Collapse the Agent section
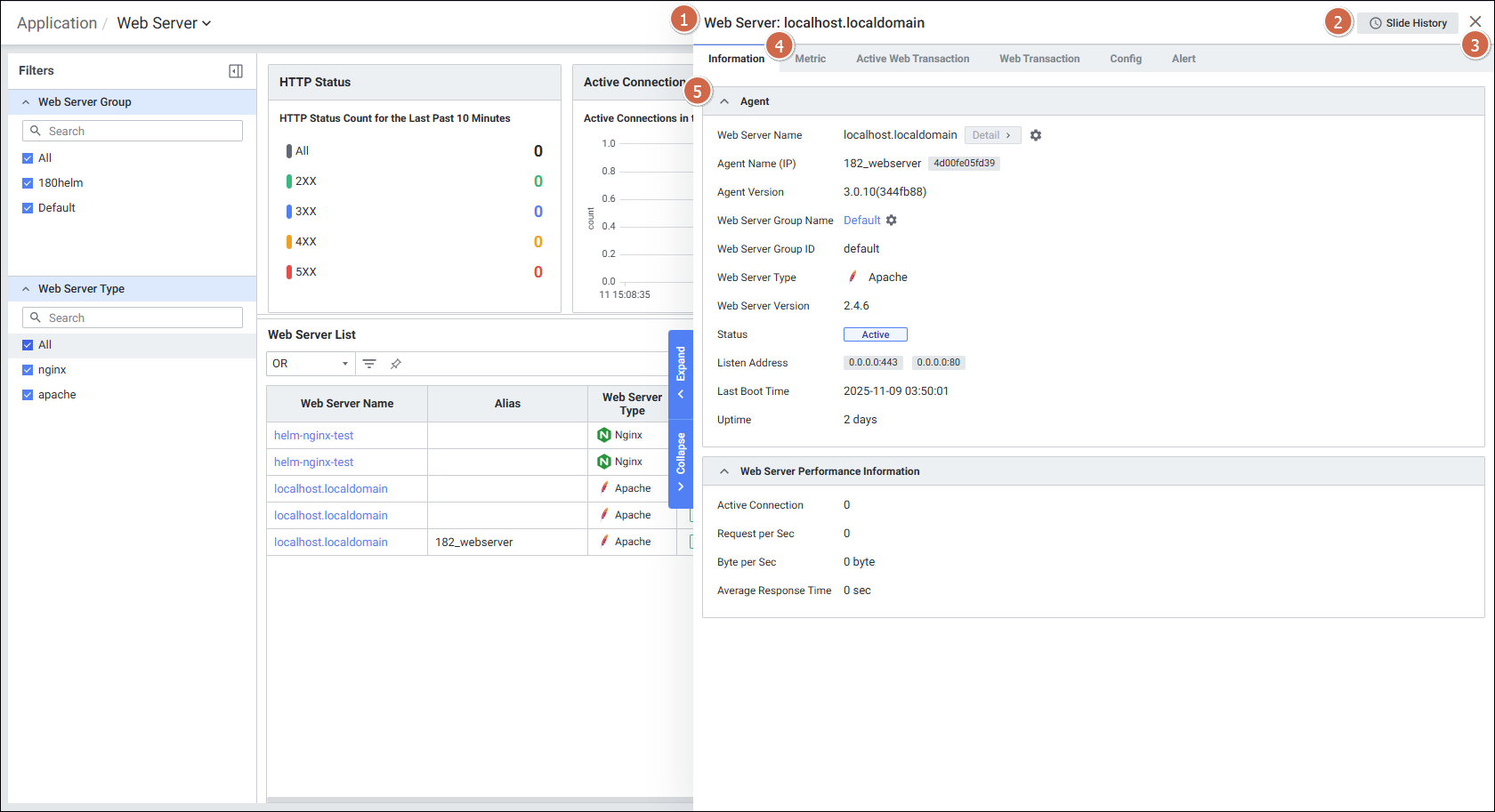 point(724,101)
